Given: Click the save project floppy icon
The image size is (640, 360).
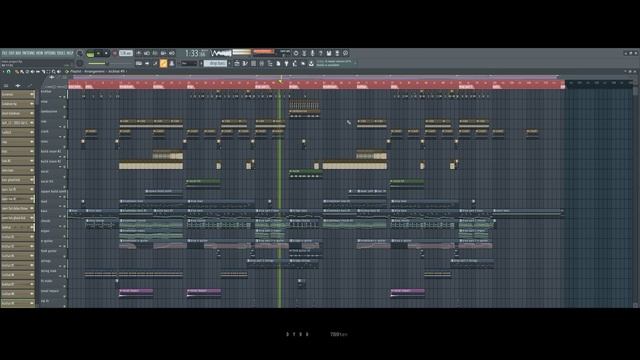Looking at the screenshot, I should click(329, 53).
